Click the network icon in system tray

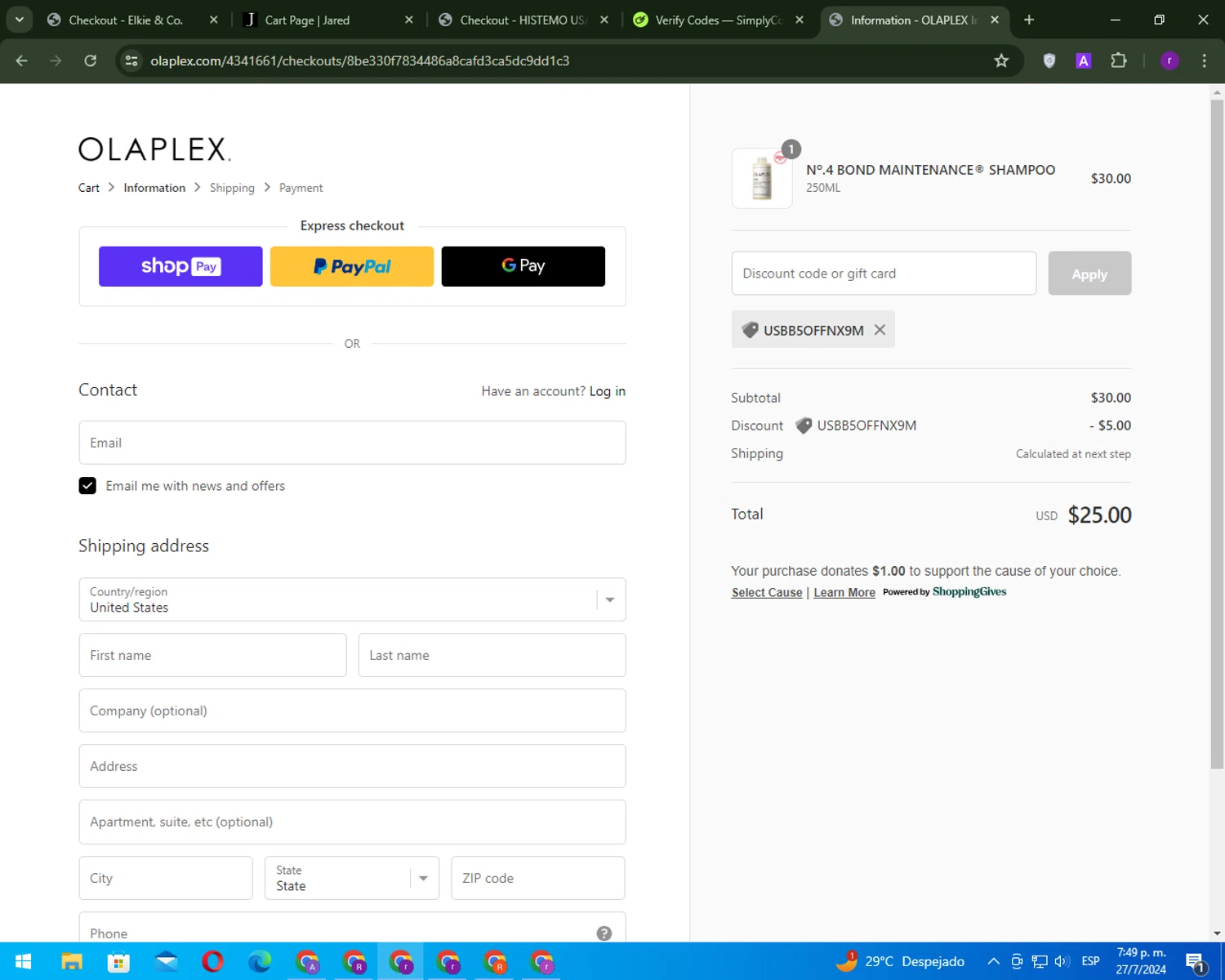tap(1040, 961)
